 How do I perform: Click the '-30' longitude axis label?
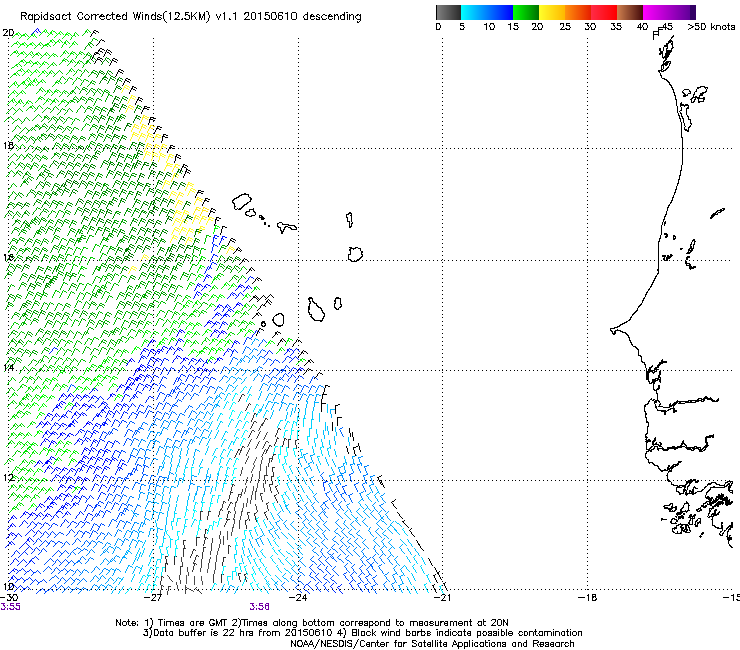point(9,597)
